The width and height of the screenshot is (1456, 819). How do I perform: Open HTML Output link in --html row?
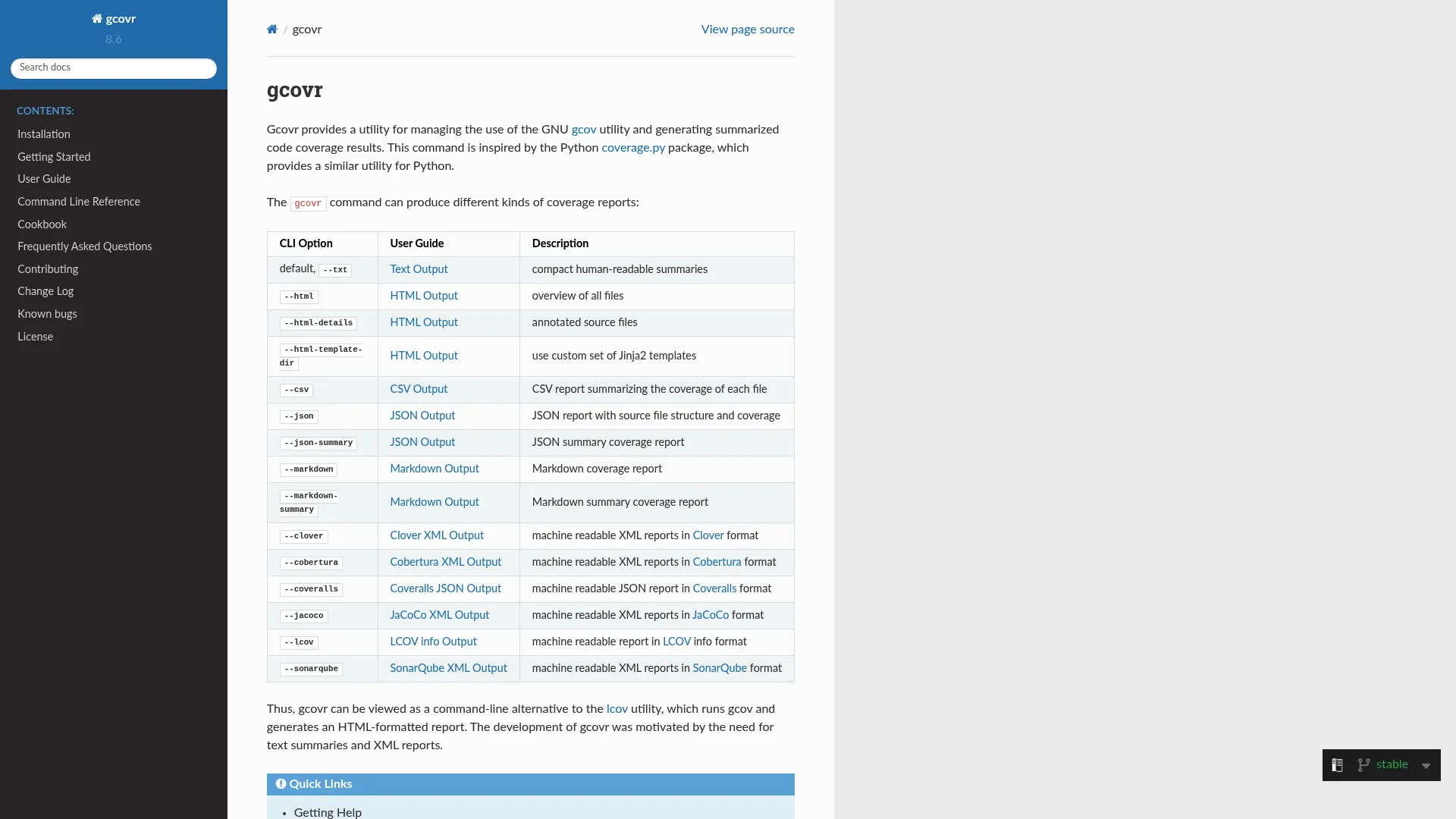(x=424, y=296)
